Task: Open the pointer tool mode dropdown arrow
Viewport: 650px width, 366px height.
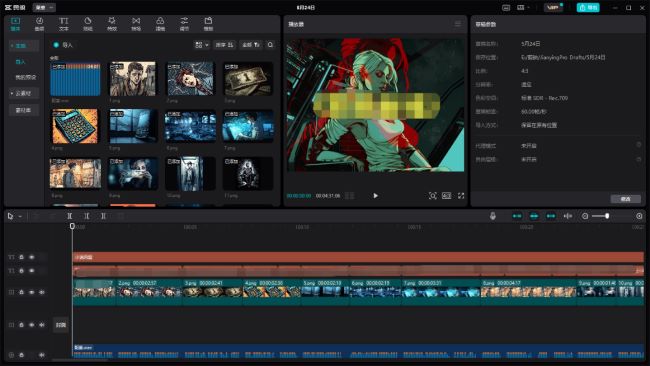Action: coord(20,216)
